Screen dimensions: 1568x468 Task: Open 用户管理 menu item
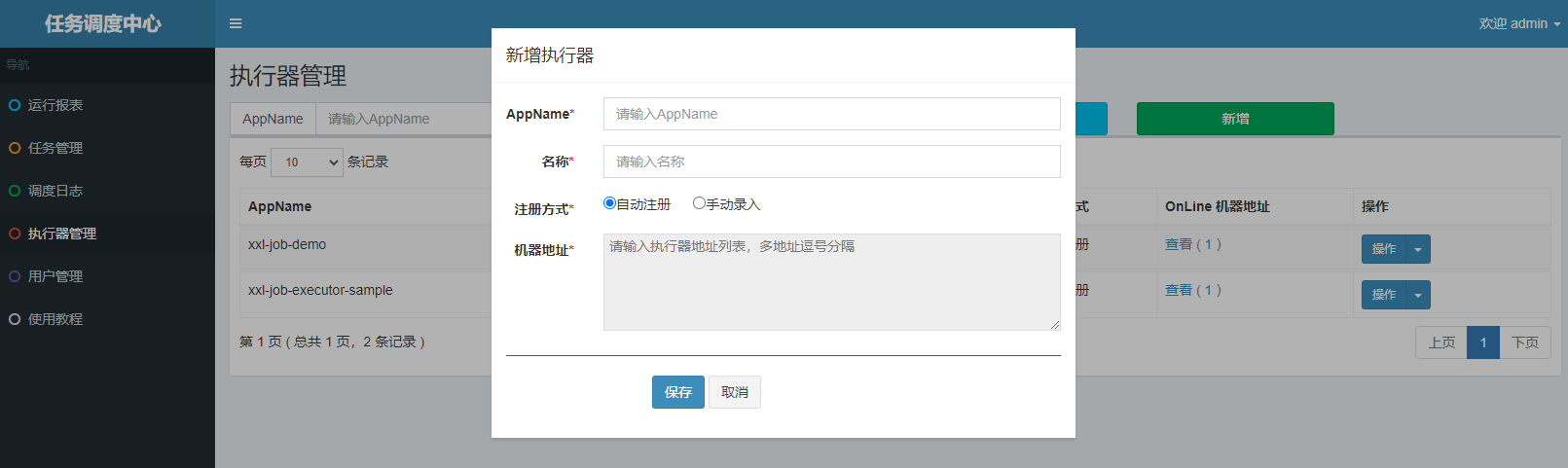pyautogui.click(x=107, y=276)
